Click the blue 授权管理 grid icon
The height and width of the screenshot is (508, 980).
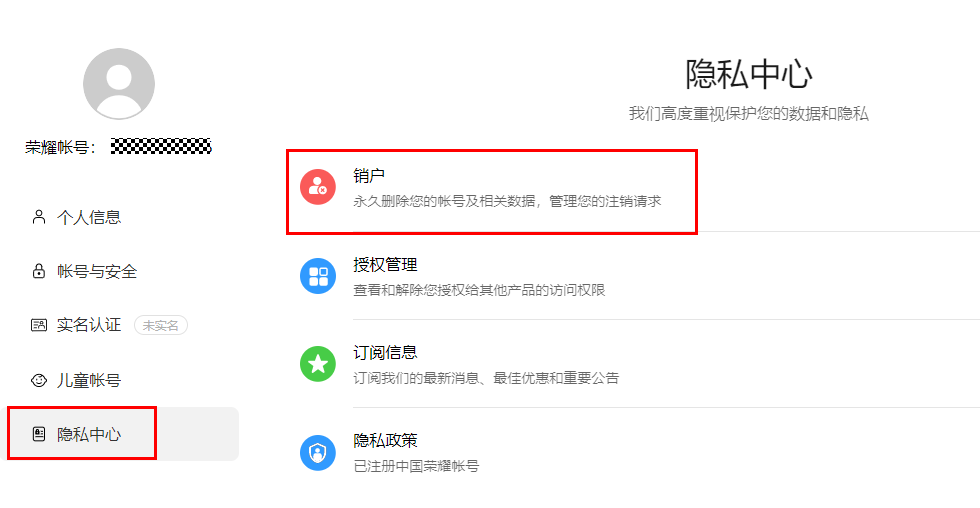point(318,276)
